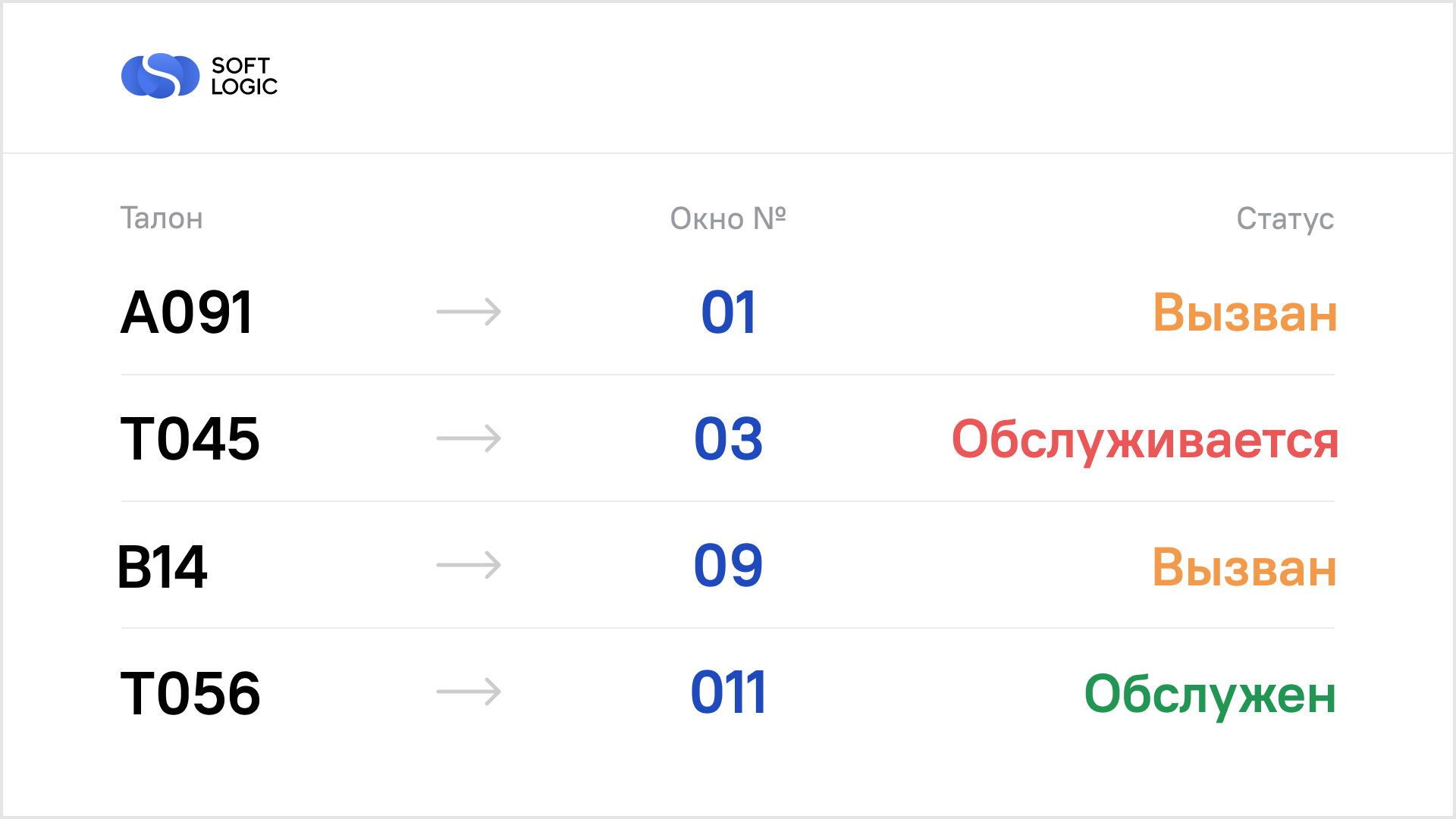Viewport: 1456px width, 819px height.
Task: Click window number 09
Action: coord(729,566)
